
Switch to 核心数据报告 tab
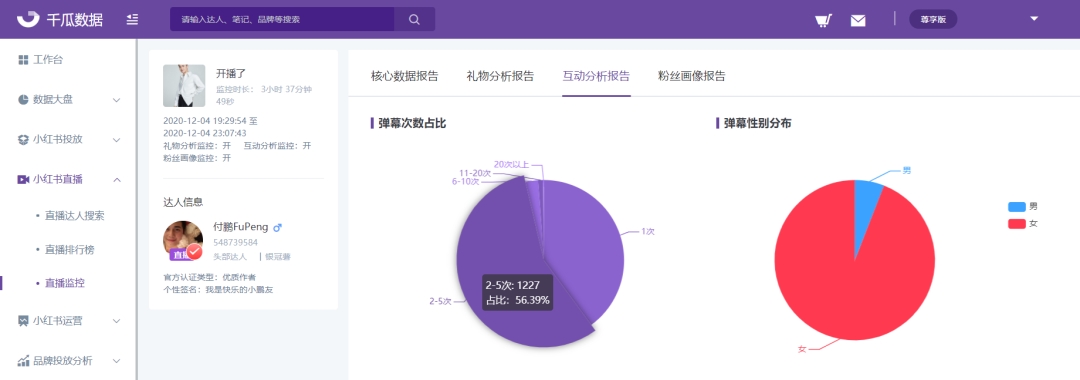(x=404, y=76)
